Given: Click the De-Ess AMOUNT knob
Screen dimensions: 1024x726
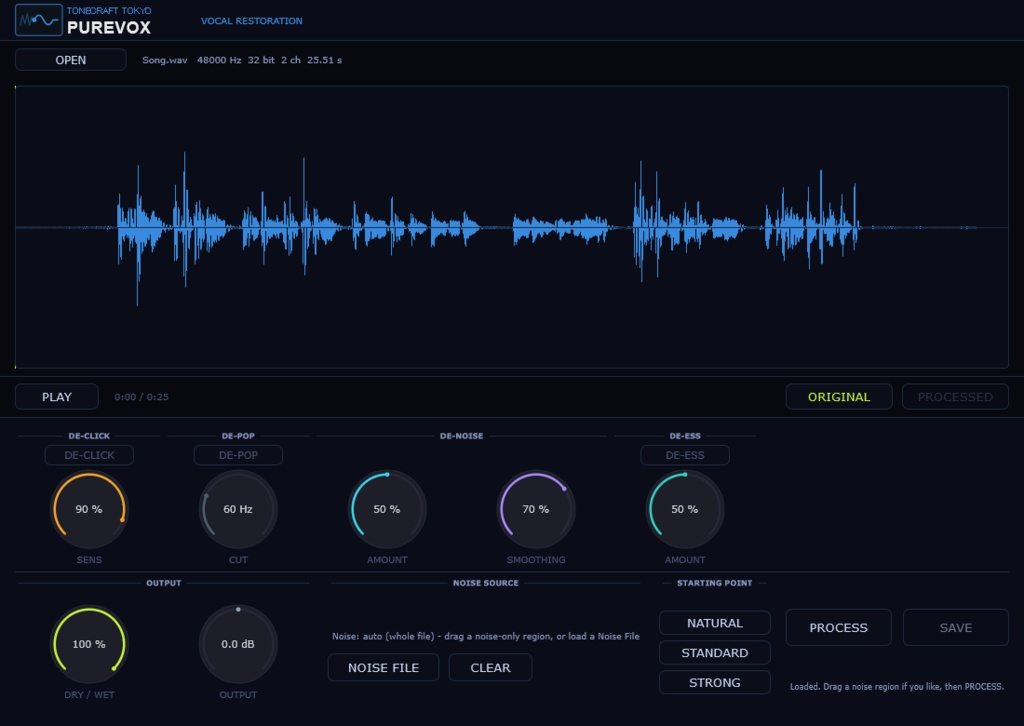Looking at the screenshot, I should tap(684, 509).
